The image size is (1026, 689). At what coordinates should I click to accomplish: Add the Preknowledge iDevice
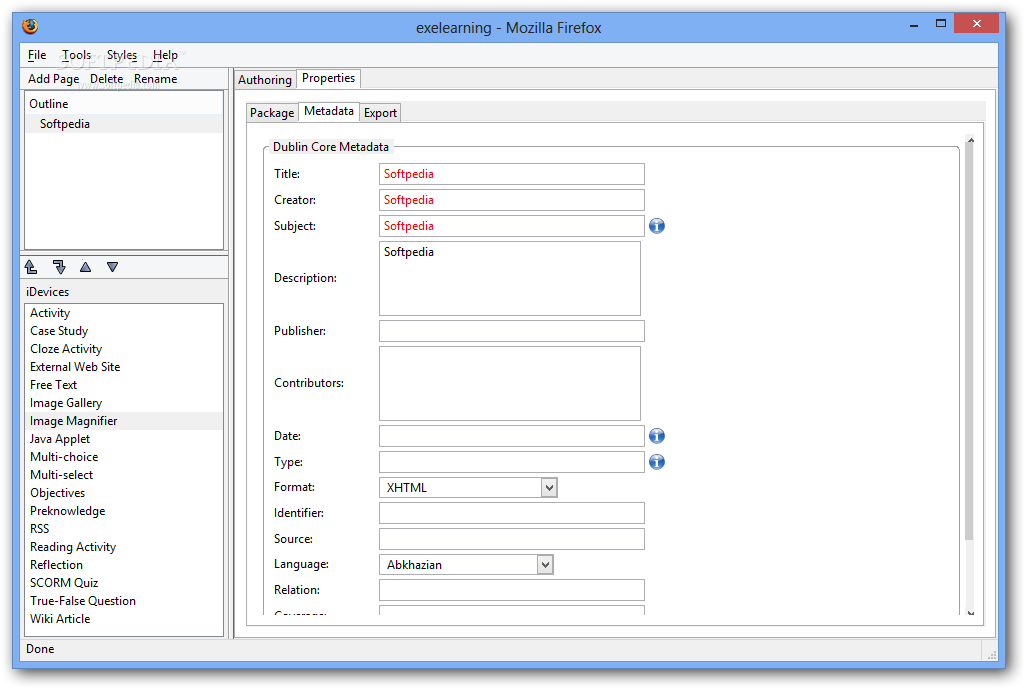click(124, 511)
